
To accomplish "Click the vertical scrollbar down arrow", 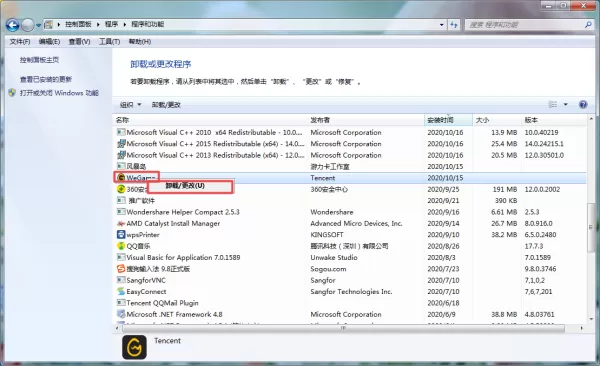I will 591,319.
